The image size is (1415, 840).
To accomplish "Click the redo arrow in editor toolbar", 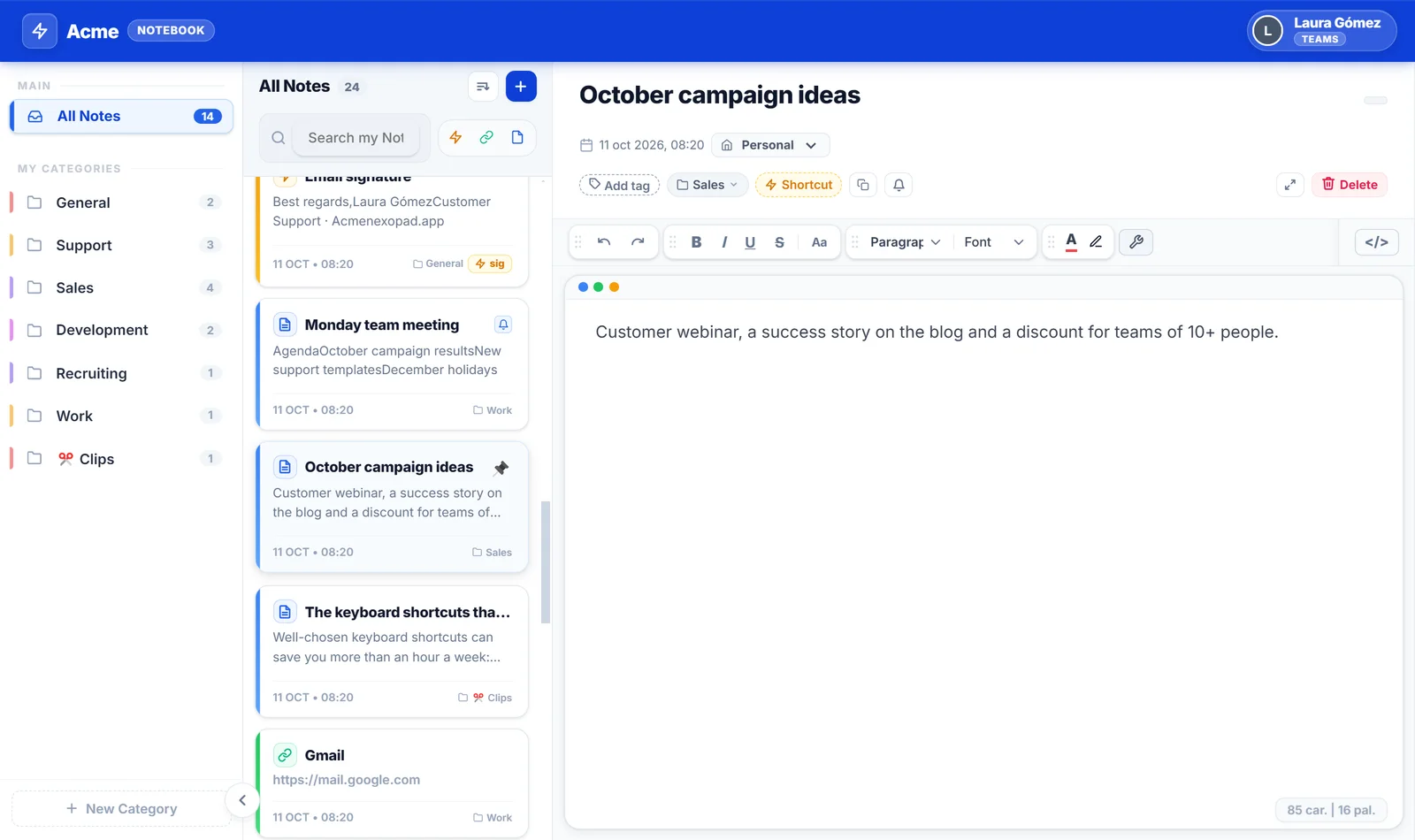I will (x=638, y=242).
